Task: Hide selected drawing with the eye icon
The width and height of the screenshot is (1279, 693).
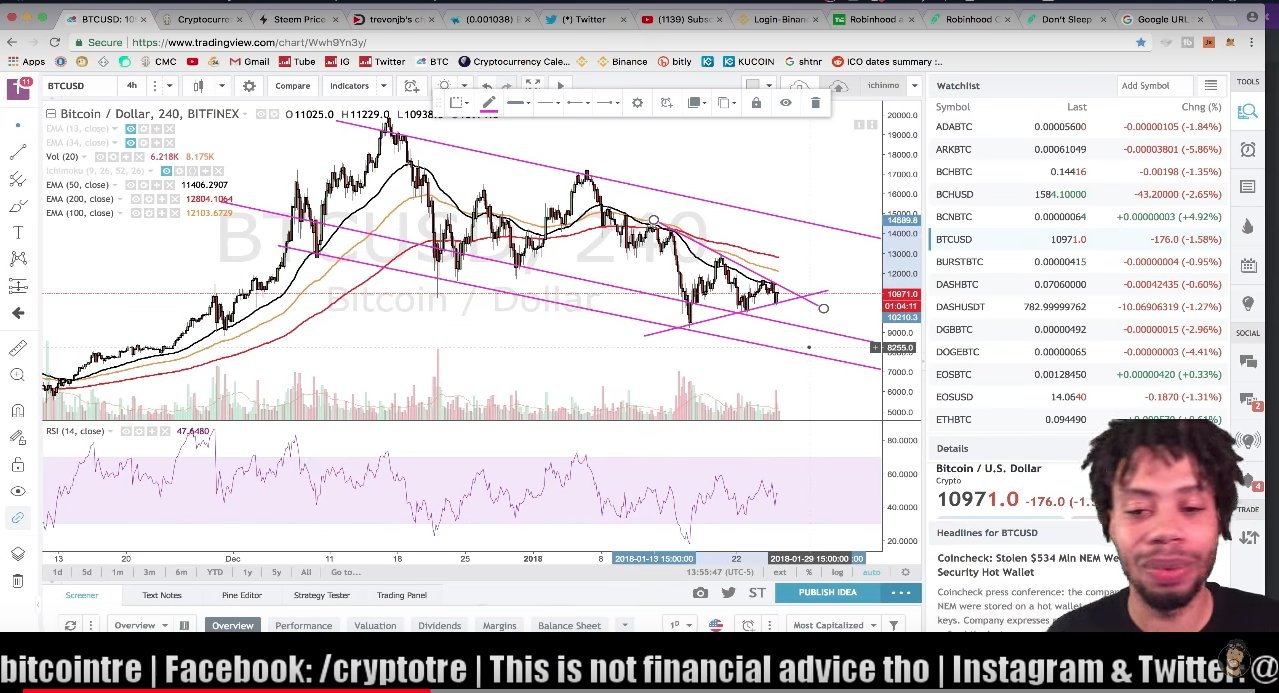Action: 786,103
